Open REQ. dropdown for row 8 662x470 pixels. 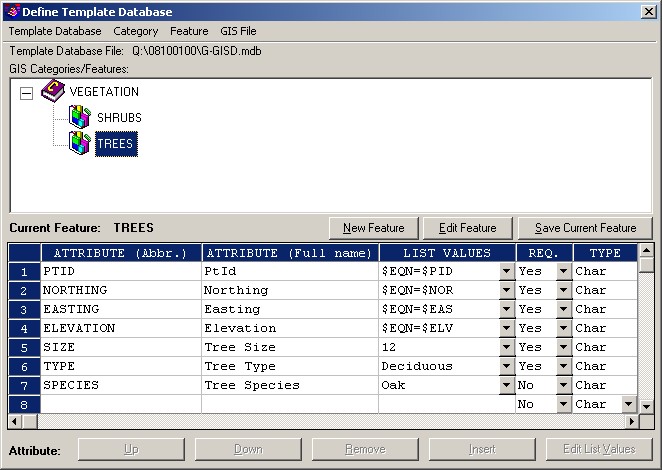pyautogui.click(x=564, y=404)
